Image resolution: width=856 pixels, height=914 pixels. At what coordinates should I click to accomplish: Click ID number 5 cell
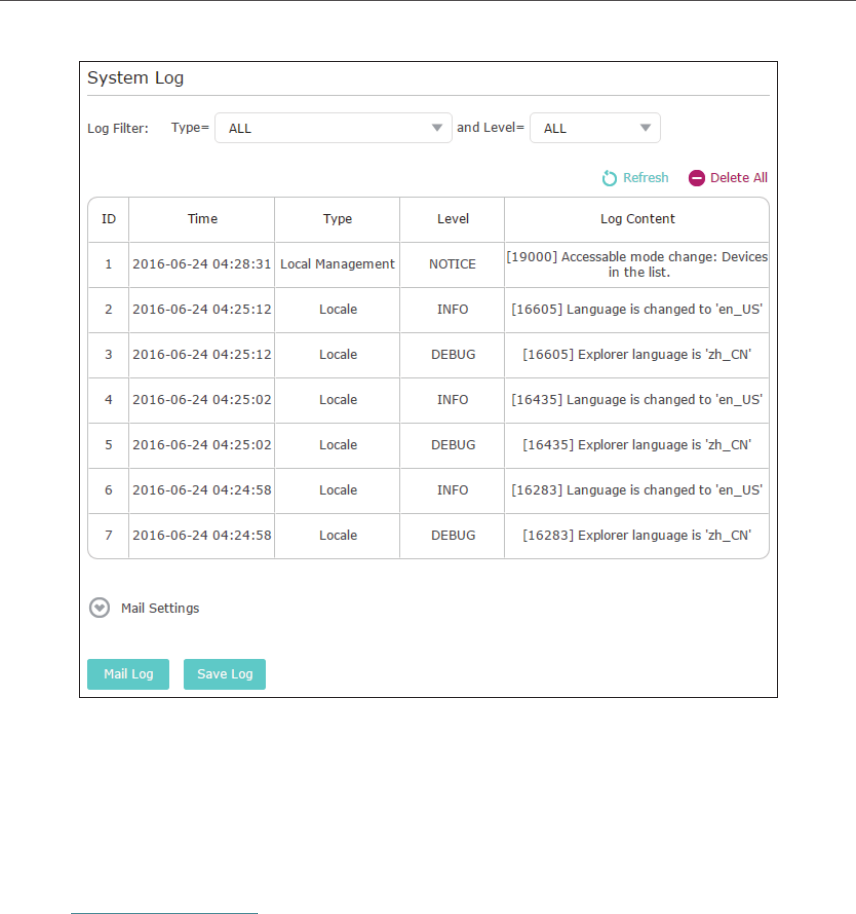[x=108, y=445]
